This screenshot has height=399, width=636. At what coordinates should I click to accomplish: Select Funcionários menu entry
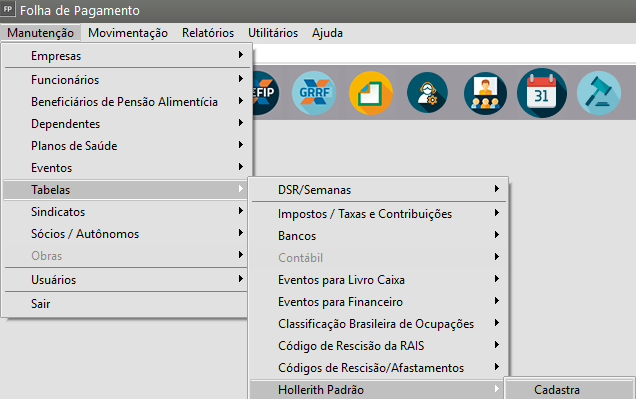[x=126, y=79]
